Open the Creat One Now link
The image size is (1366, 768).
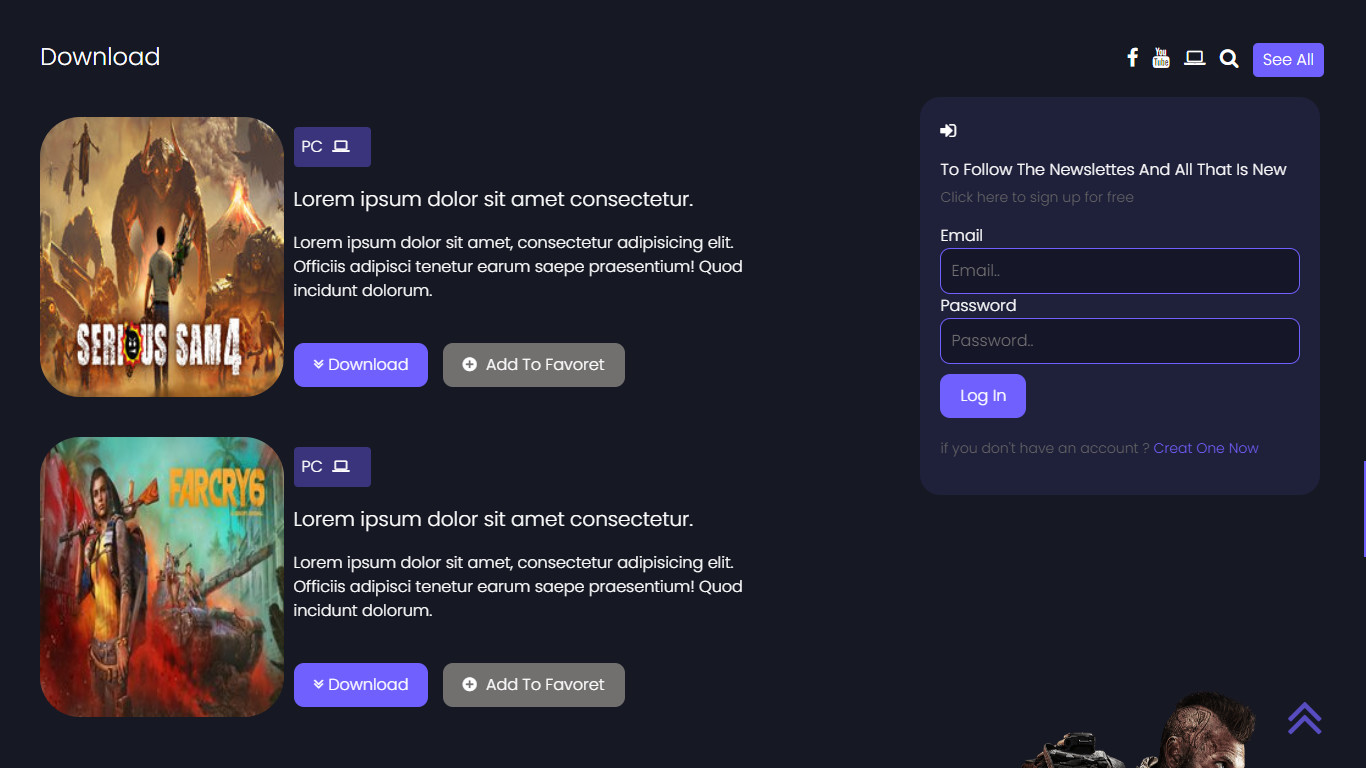click(x=1206, y=448)
